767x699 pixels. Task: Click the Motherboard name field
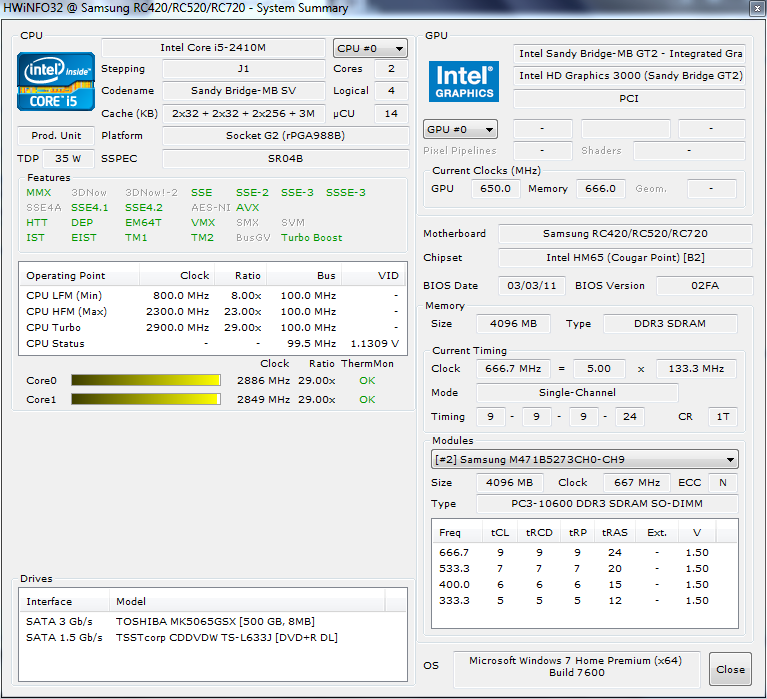[x=625, y=233]
